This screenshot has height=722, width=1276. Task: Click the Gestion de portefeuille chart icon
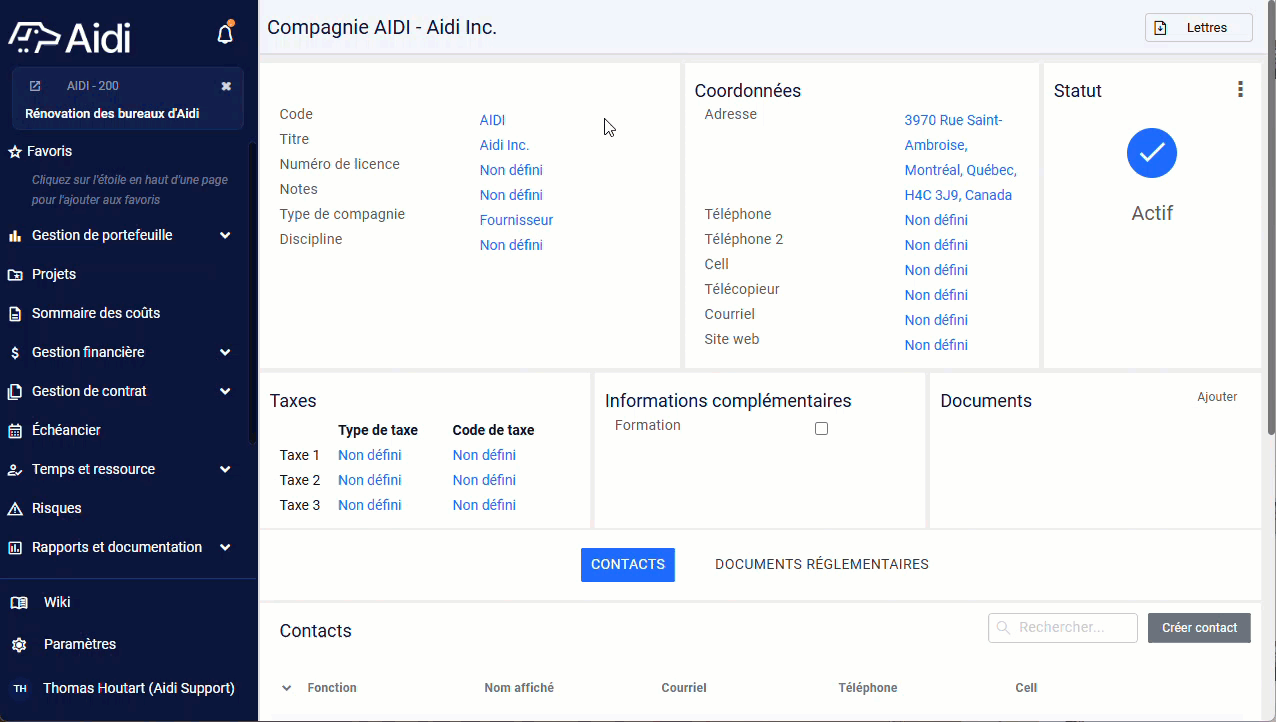[15, 236]
